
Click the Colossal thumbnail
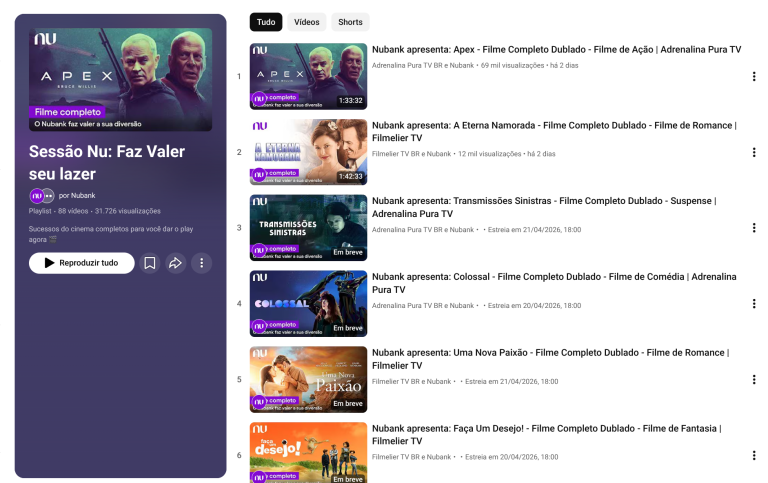[309, 304]
